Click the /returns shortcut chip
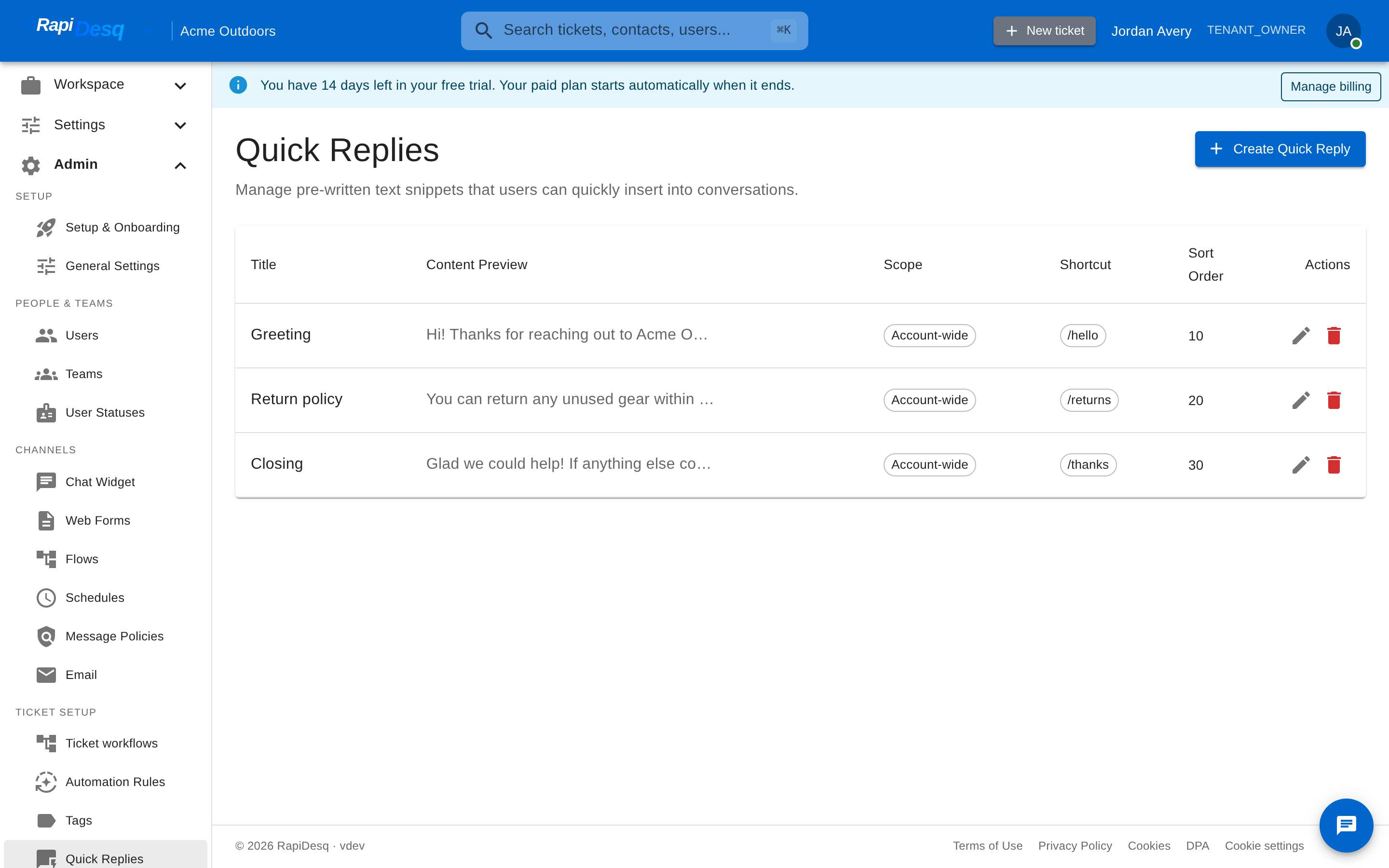The image size is (1389, 868). (x=1089, y=400)
